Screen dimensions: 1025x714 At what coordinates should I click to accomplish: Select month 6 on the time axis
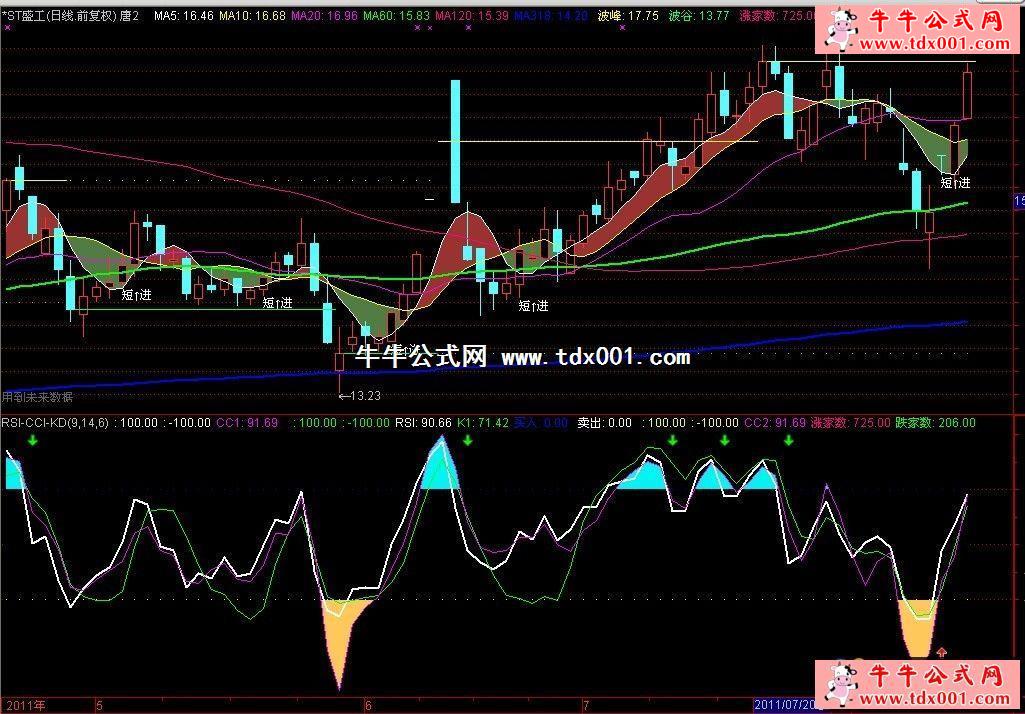click(368, 704)
